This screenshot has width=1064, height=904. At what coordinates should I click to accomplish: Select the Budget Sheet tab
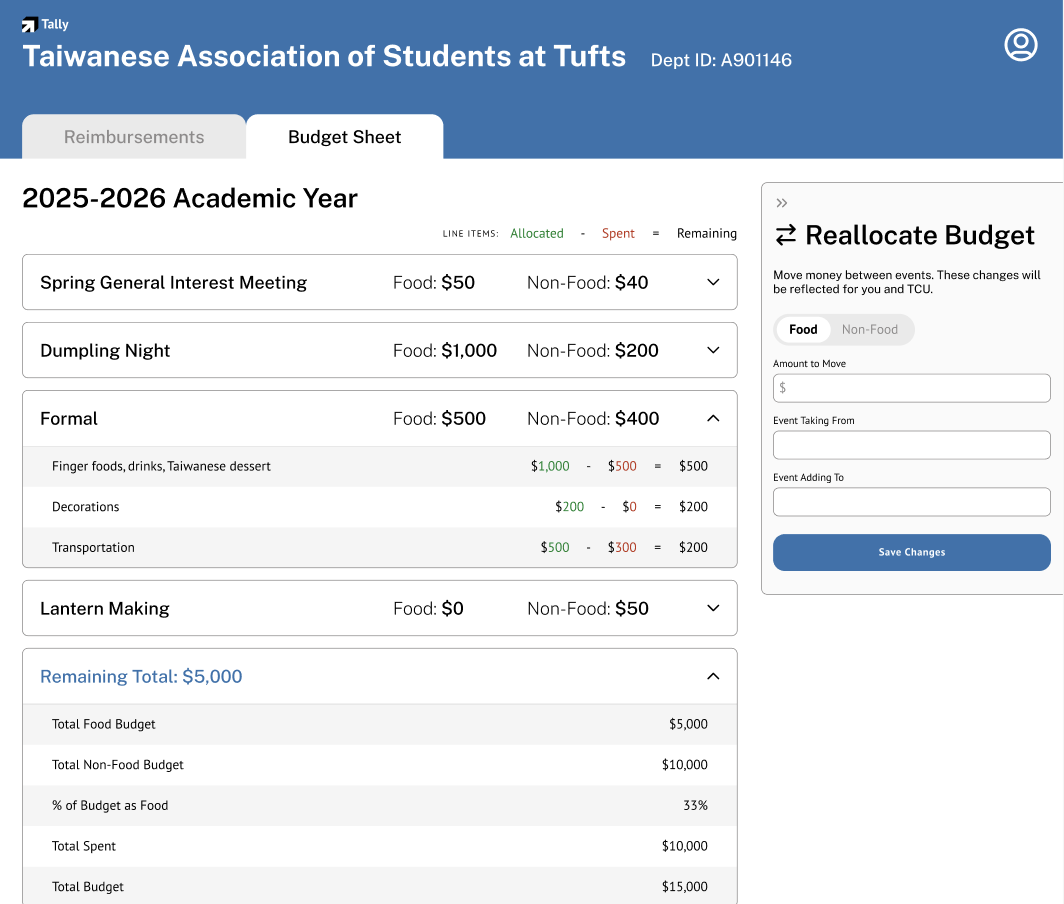click(344, 137)
